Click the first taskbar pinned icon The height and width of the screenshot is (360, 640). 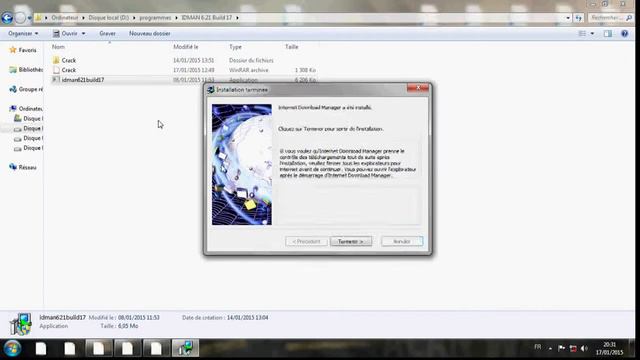click(41, 348)
